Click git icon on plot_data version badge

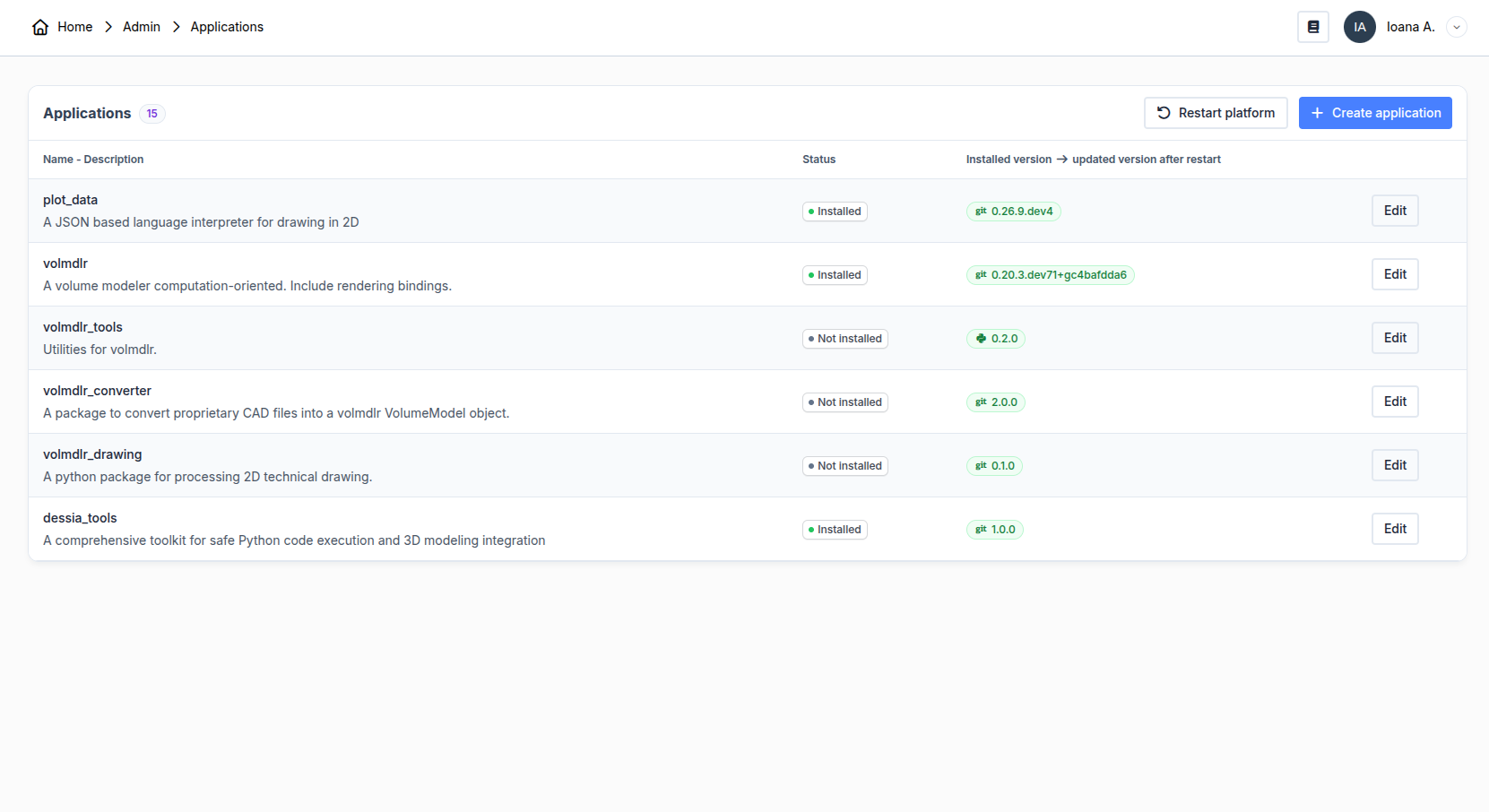[981, 212]
